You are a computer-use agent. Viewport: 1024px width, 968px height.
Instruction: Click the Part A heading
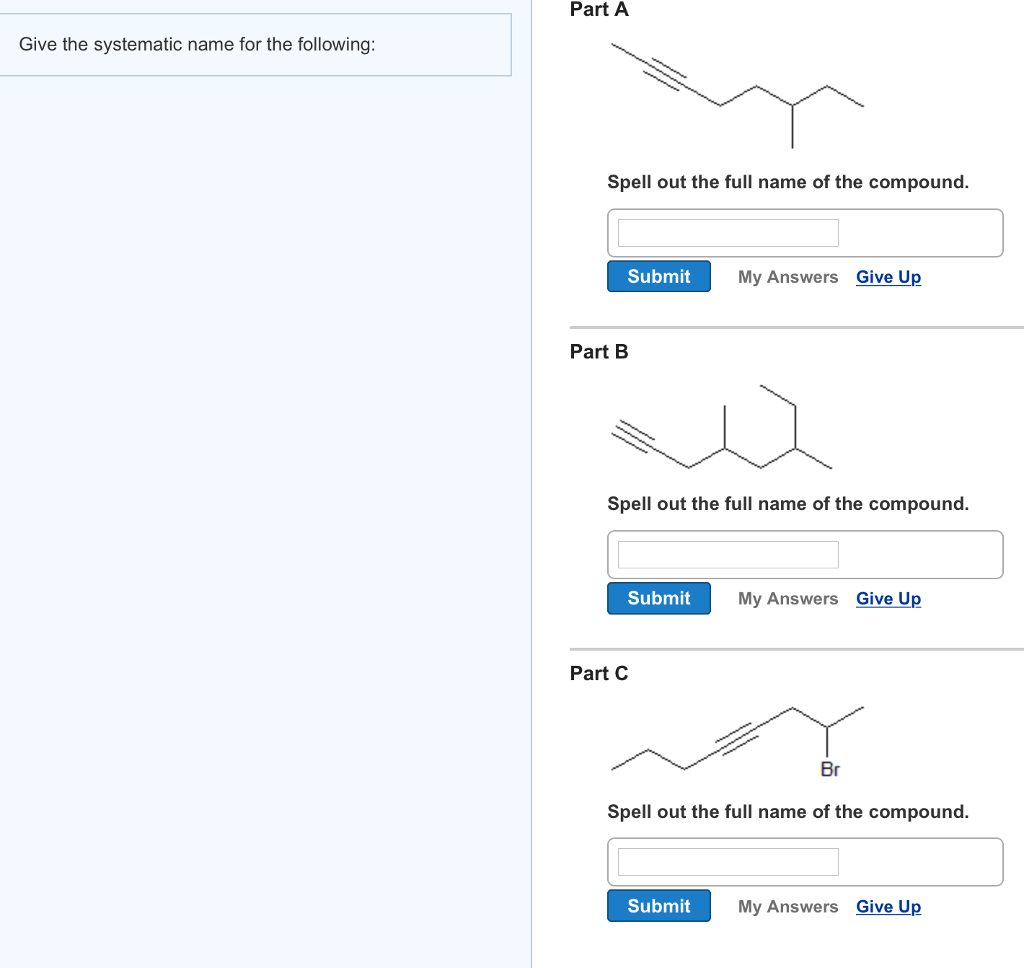pos(598,10)
